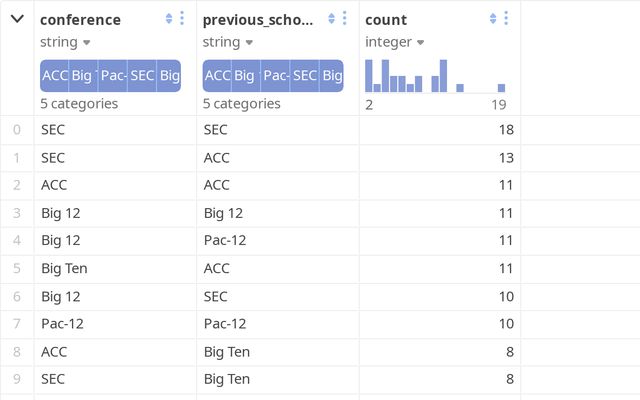
Task: Click sort arrows on conference column
Action: [169, 19]
